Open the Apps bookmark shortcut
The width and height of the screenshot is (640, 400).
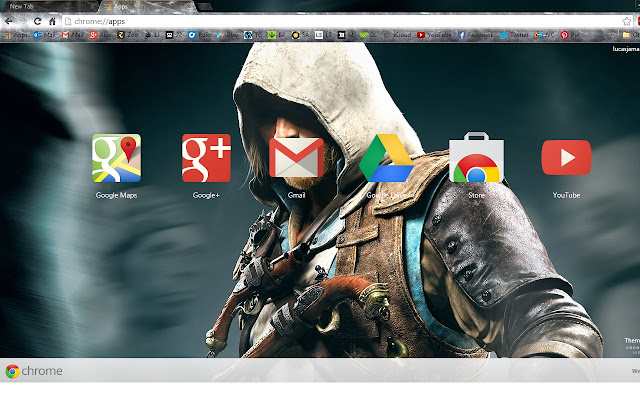(x=16, y=35)
